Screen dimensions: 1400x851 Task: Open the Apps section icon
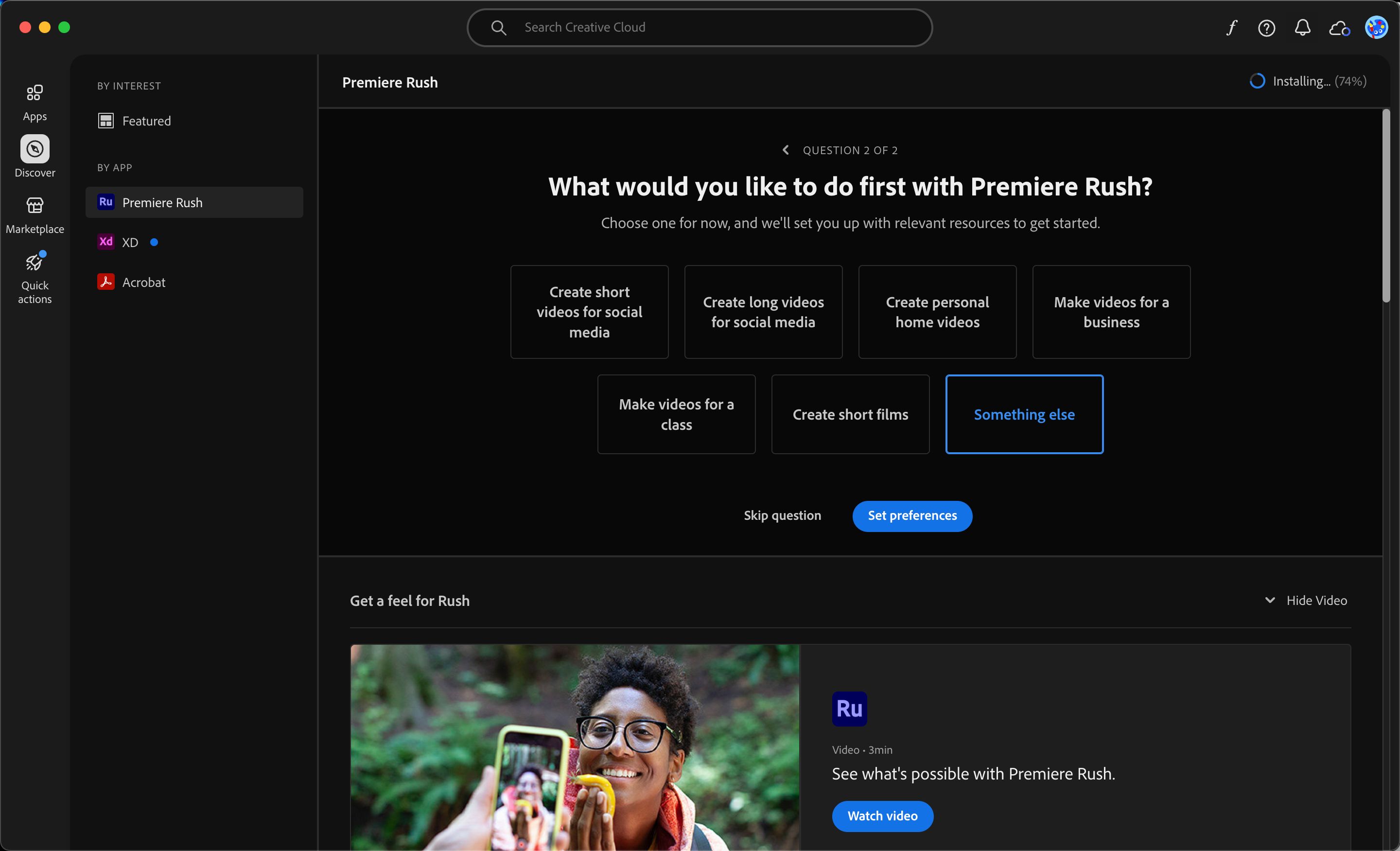pos(35,93)
